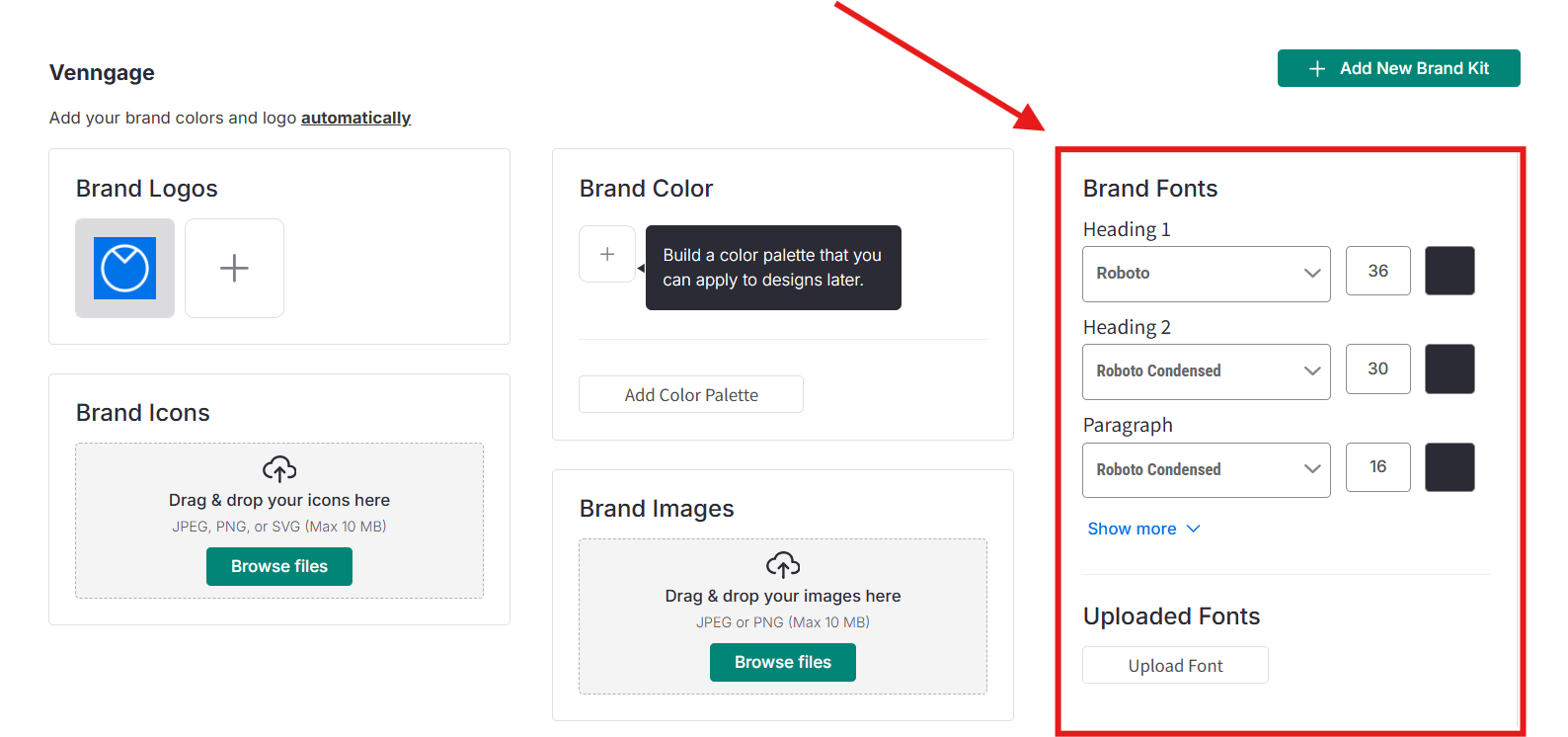Click Browse files under Brand Icons

[x=279, y=566]
